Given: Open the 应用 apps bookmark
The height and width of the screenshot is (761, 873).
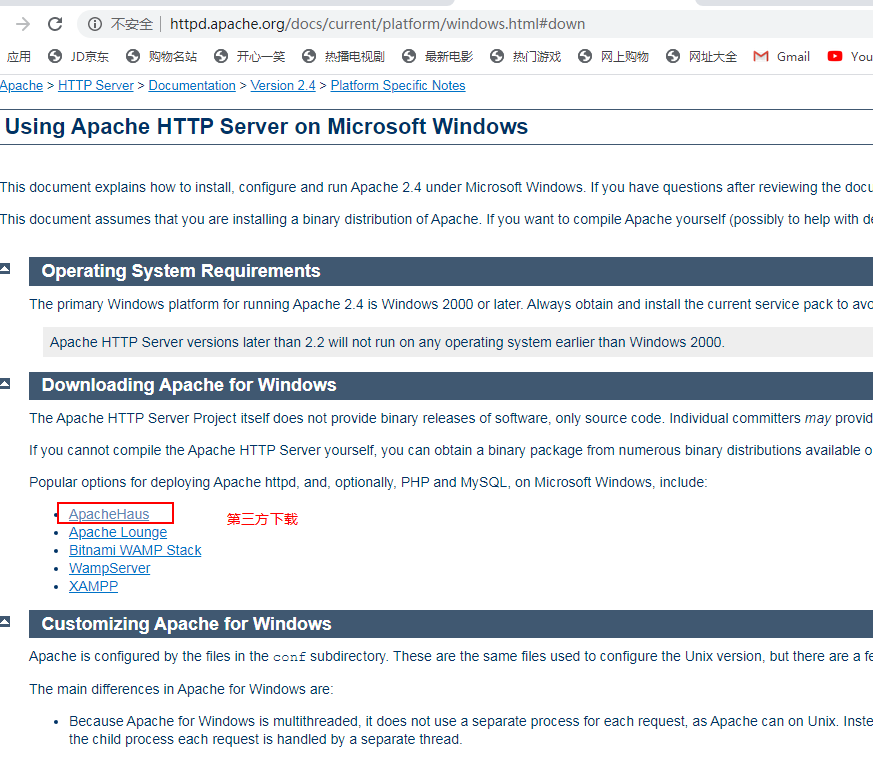Looking at the screenshot, I should [x=18, y=56].
